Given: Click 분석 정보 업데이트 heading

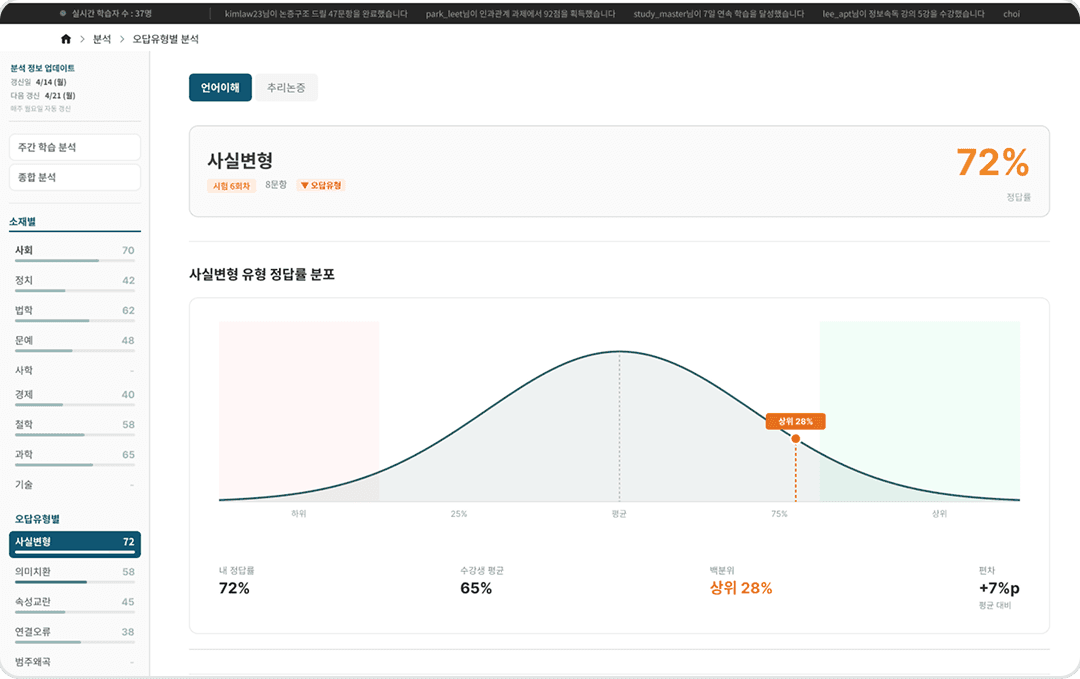Looking at the screenshot, I should pos(43,68).
